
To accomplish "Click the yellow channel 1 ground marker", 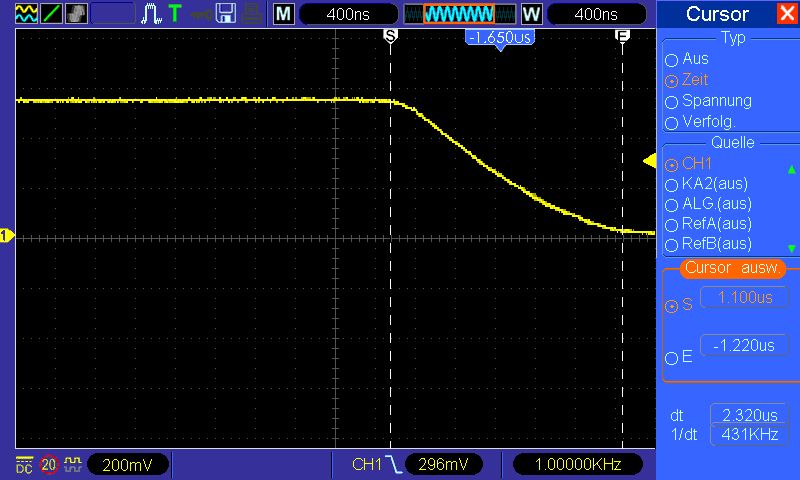I will (x=7, y=235).
